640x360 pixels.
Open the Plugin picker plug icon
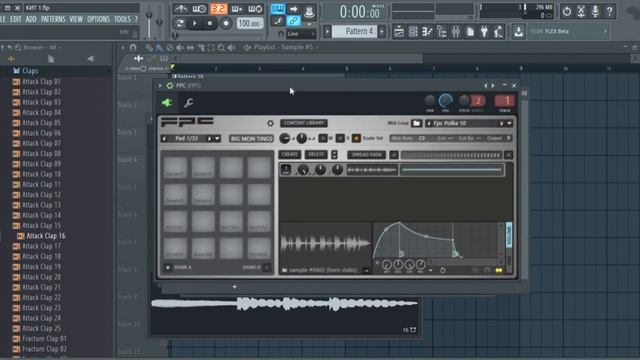click(x=484, y=31)
